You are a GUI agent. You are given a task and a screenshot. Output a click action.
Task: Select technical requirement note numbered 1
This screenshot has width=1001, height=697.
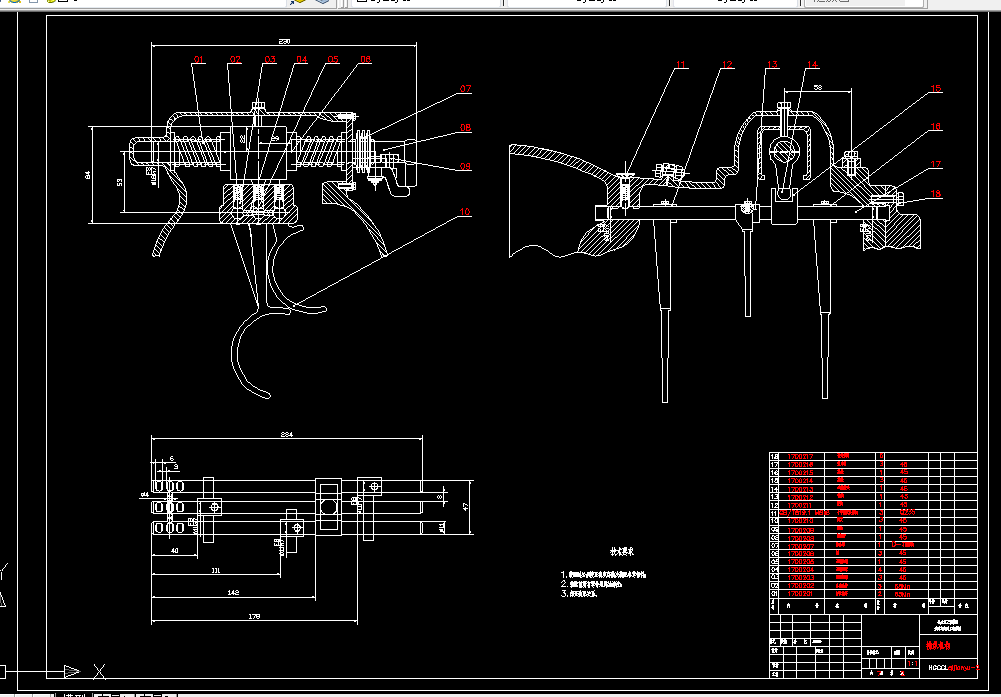[x=603, y=574]
